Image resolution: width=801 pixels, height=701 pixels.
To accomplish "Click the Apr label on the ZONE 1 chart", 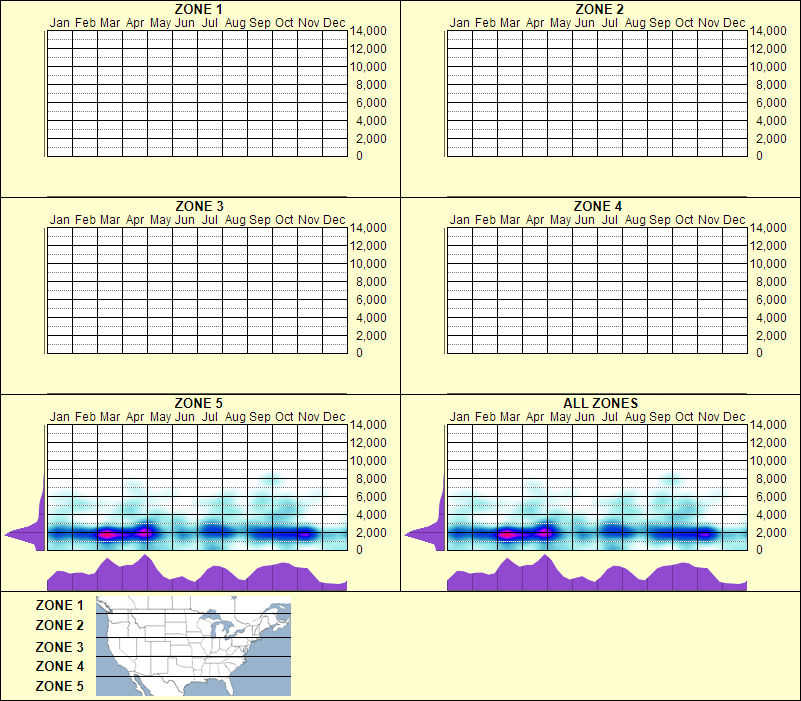I will click(x=134, y=22).
